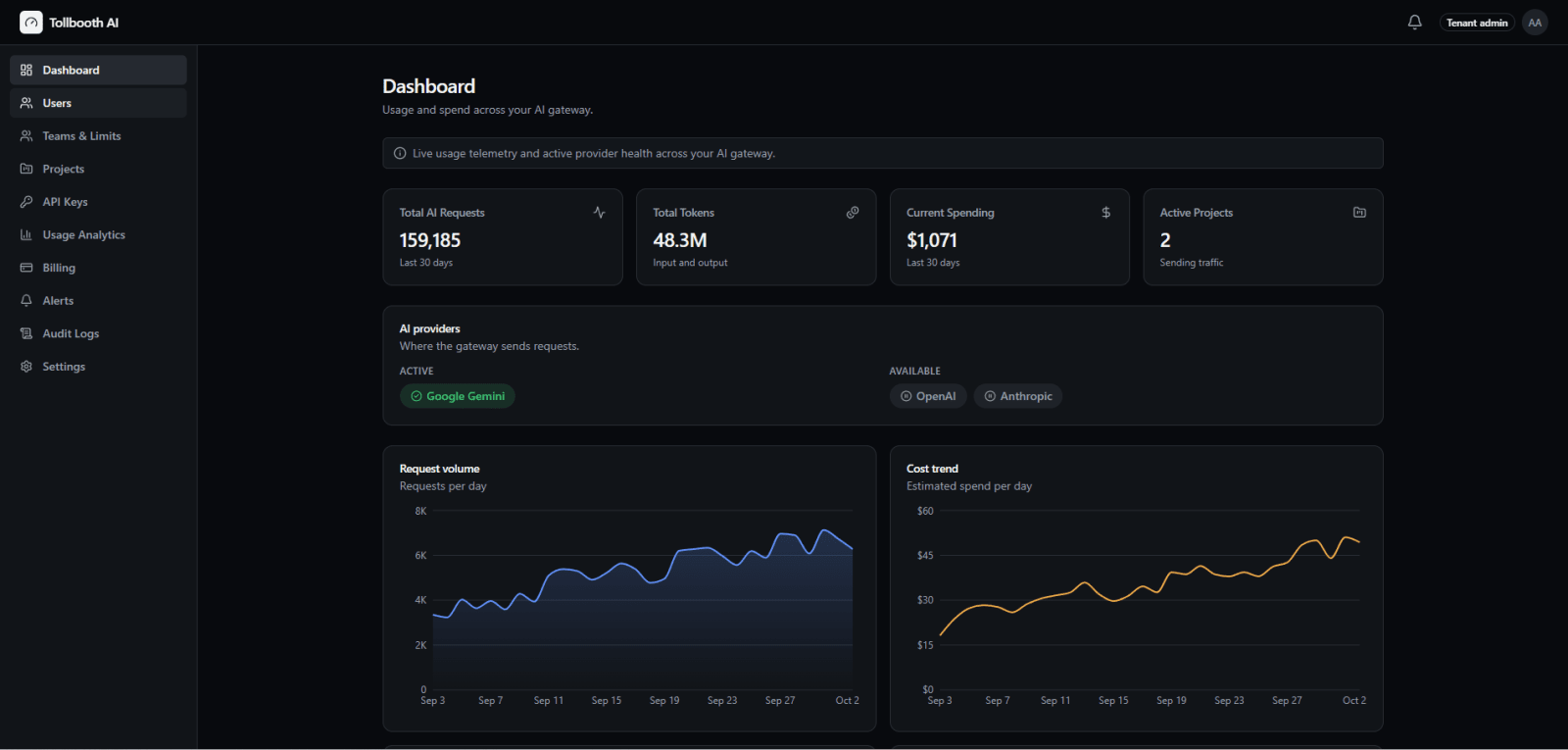The width and height of the screenshot is (1568, 750).
Task: Click the Billing card icon in sidebar
Action: point(26,268)
